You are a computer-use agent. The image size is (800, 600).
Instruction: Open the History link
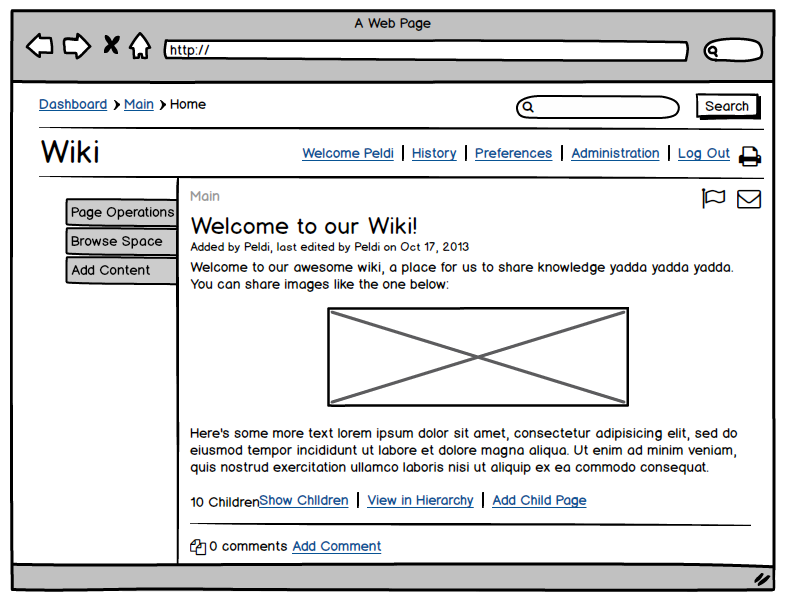pos(434,153)
